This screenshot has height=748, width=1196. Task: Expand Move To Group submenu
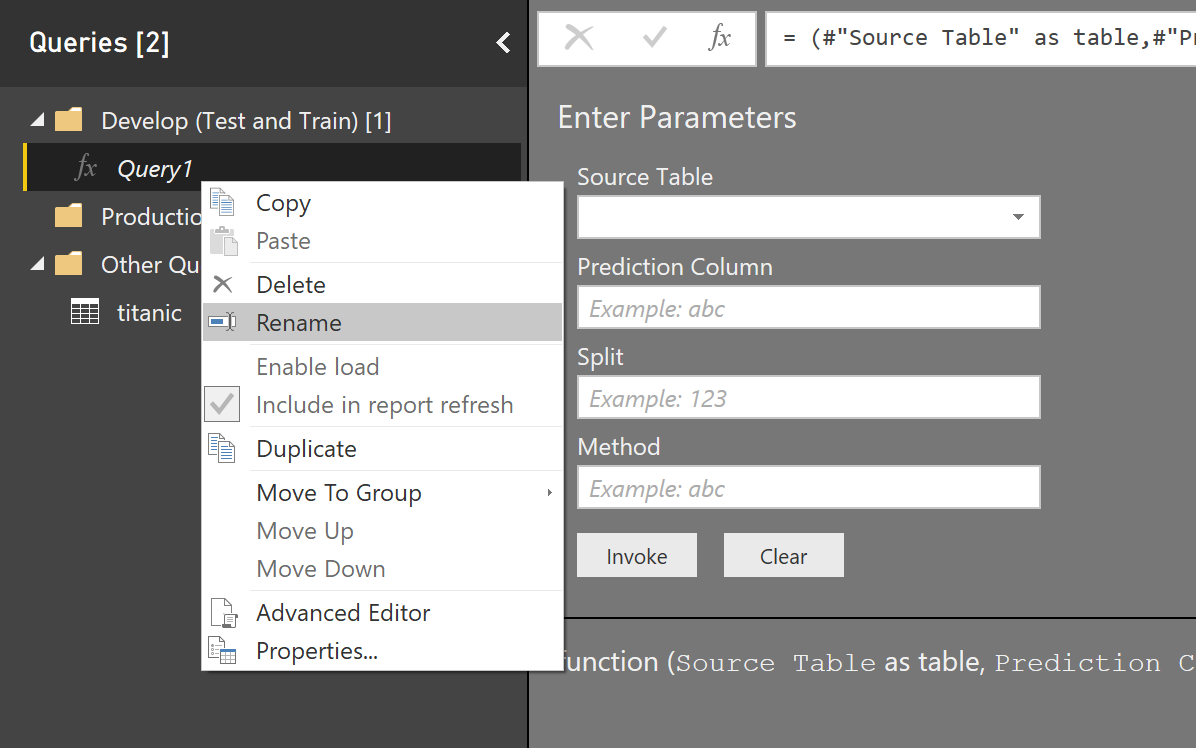pyautogui.click(x=549, y=492)
